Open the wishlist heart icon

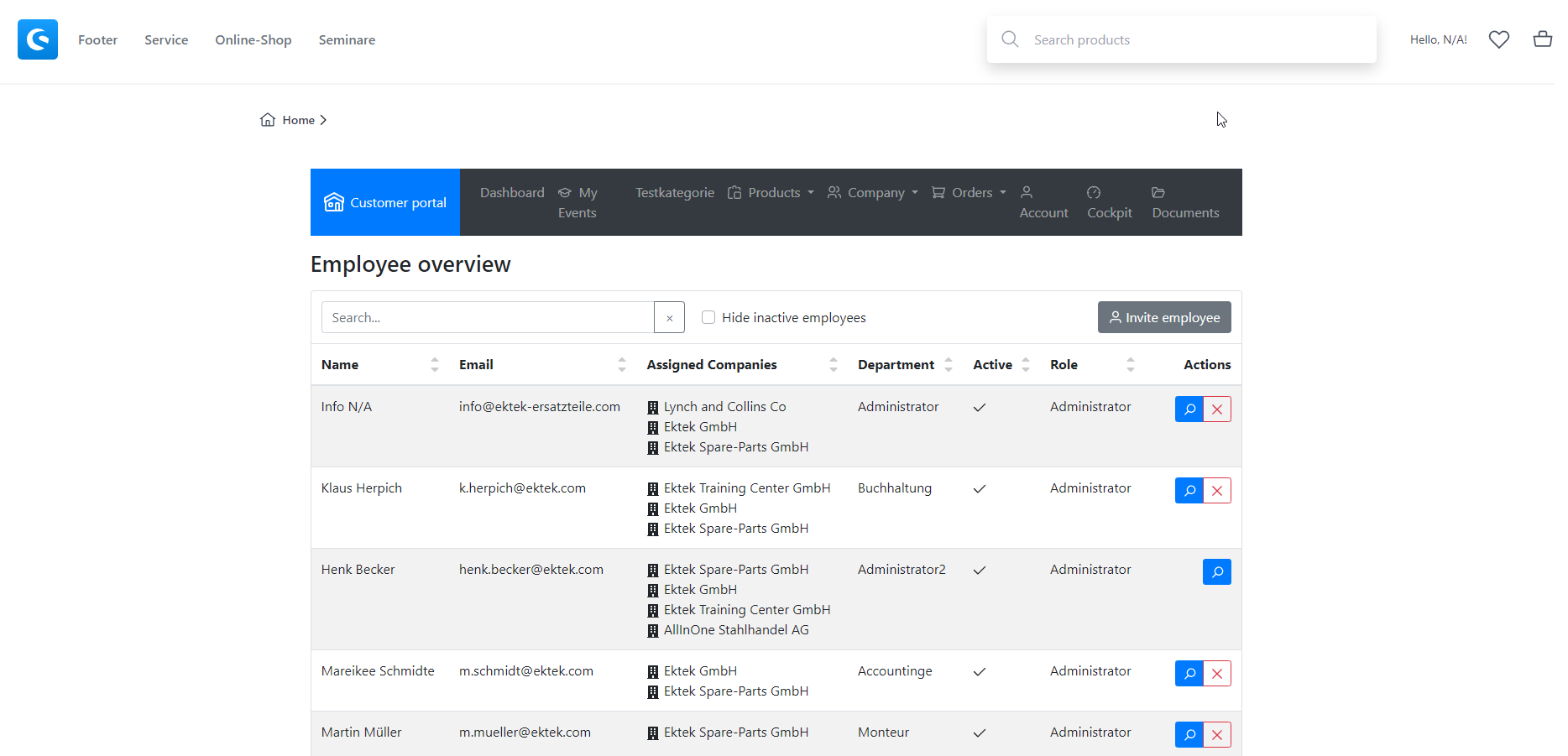1498,39
